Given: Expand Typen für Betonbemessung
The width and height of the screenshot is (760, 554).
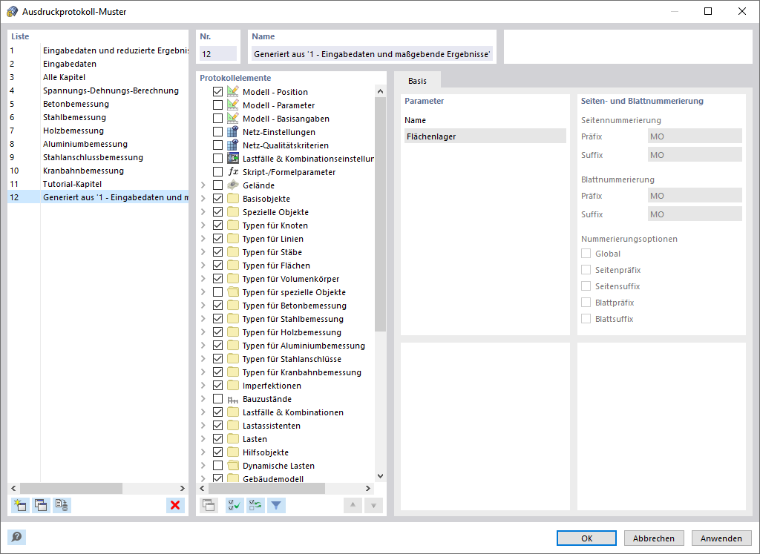Looking at the screenshot, I should coord(203,305).
